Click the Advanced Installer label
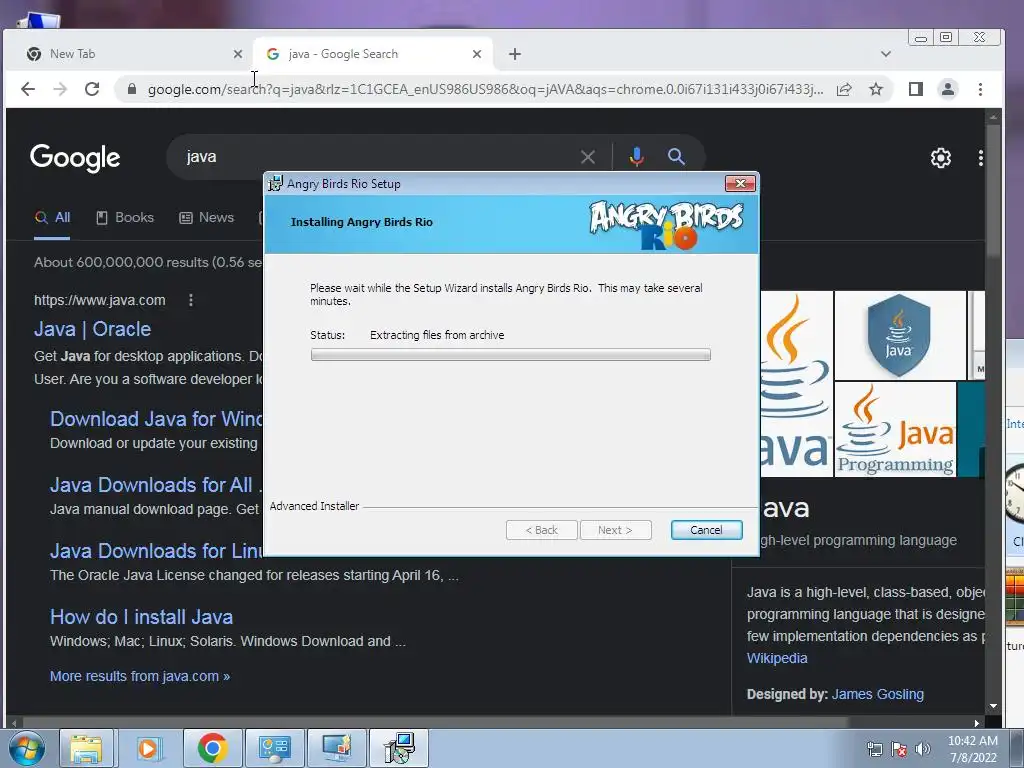1024x768 pixels. click(314, 506)
